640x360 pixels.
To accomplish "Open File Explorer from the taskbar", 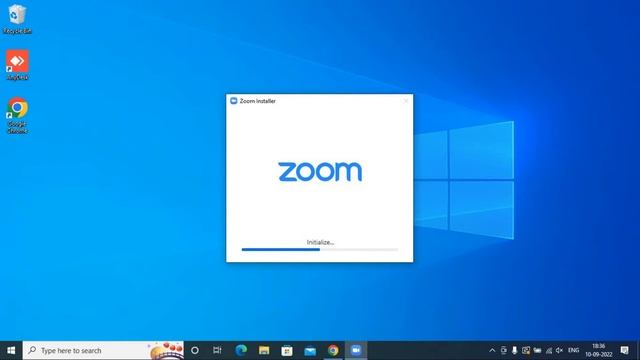I will (264, 350).
